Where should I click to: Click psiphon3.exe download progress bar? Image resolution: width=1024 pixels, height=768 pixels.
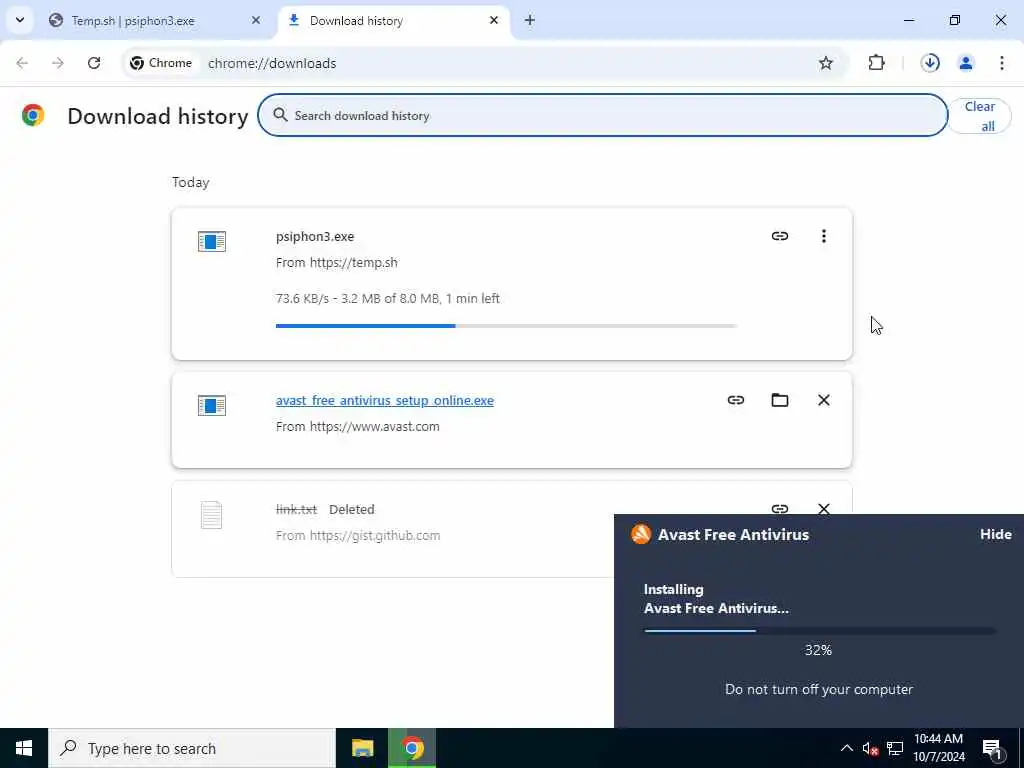click(506, 325)
